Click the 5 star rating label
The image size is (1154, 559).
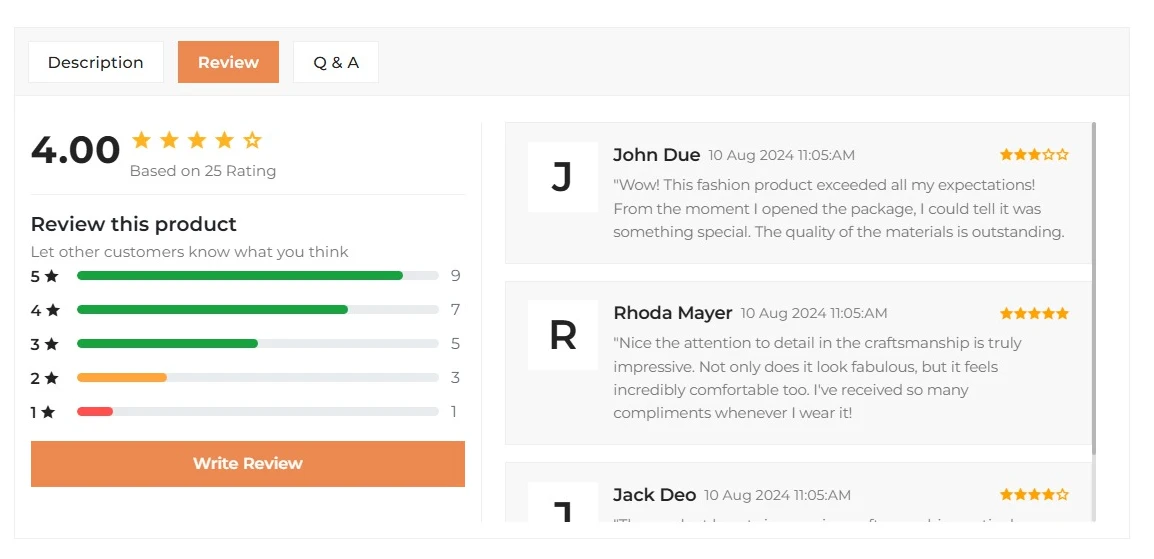click(45, 276)
